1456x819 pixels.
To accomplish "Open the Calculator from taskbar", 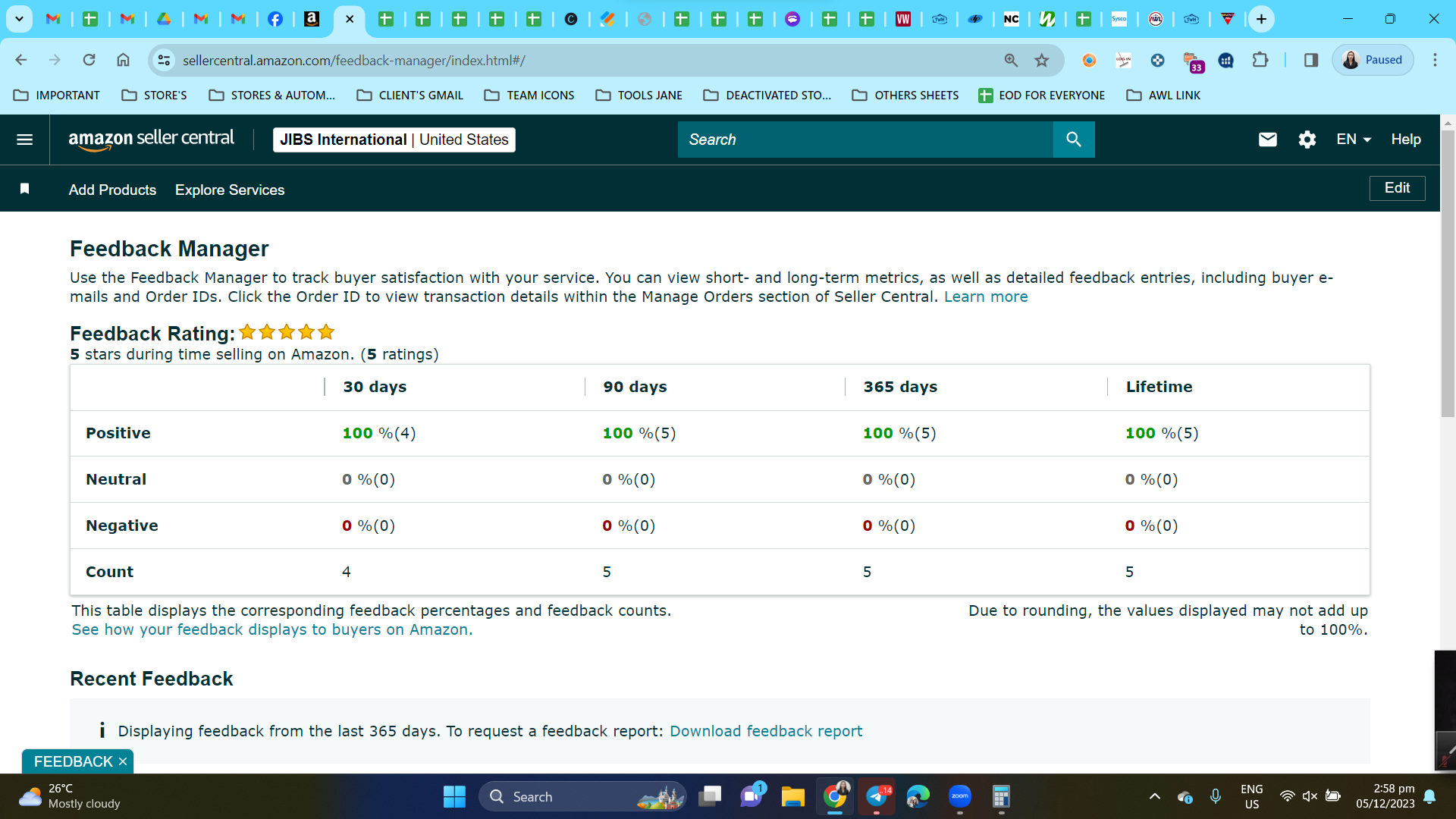I will [1001, 796].
